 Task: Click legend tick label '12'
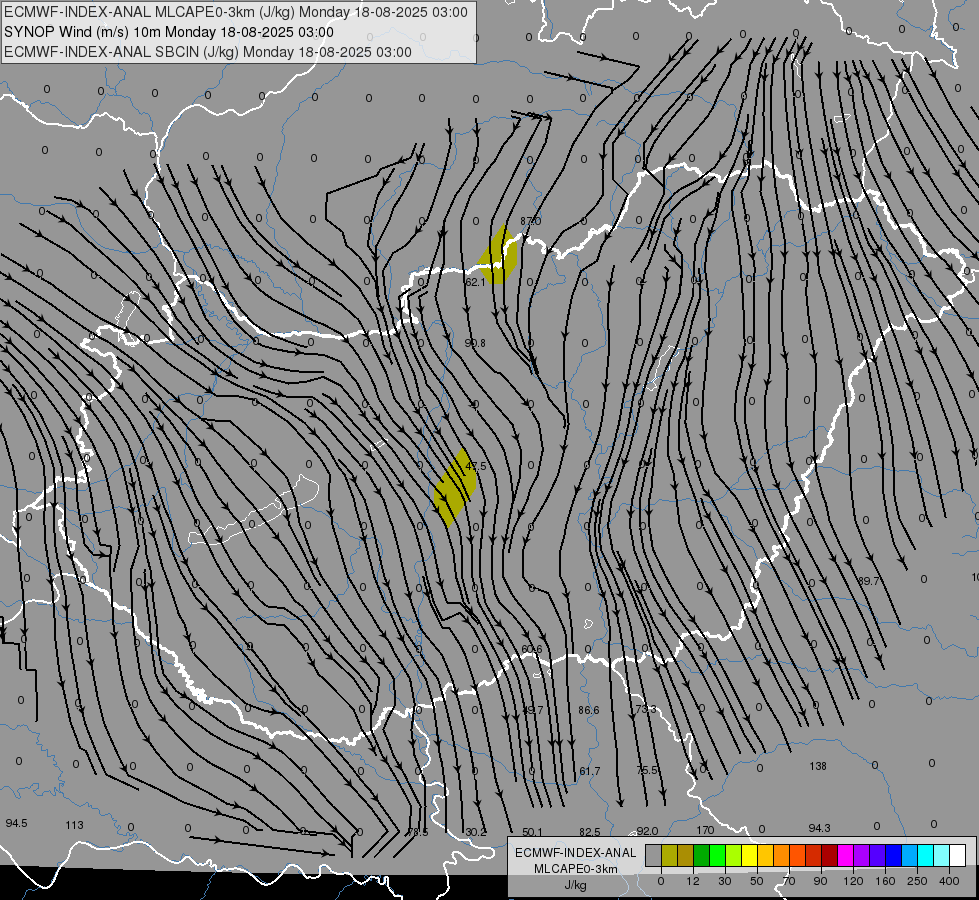point(692,881)
